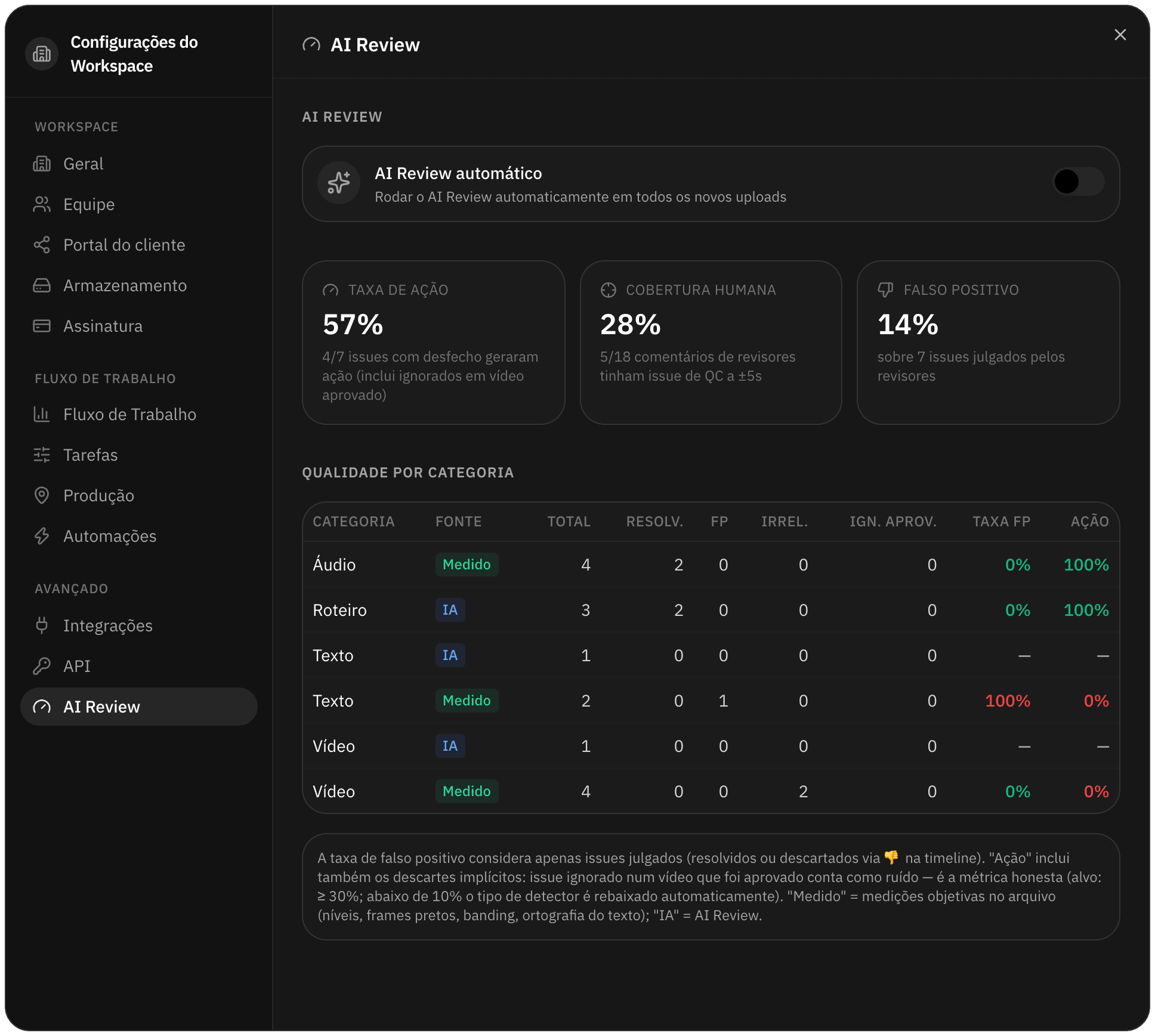This screenshot has width=1155, height=1036.
Task: Click the IA badge in the Roteiro row
Action: tap(450, 610)
